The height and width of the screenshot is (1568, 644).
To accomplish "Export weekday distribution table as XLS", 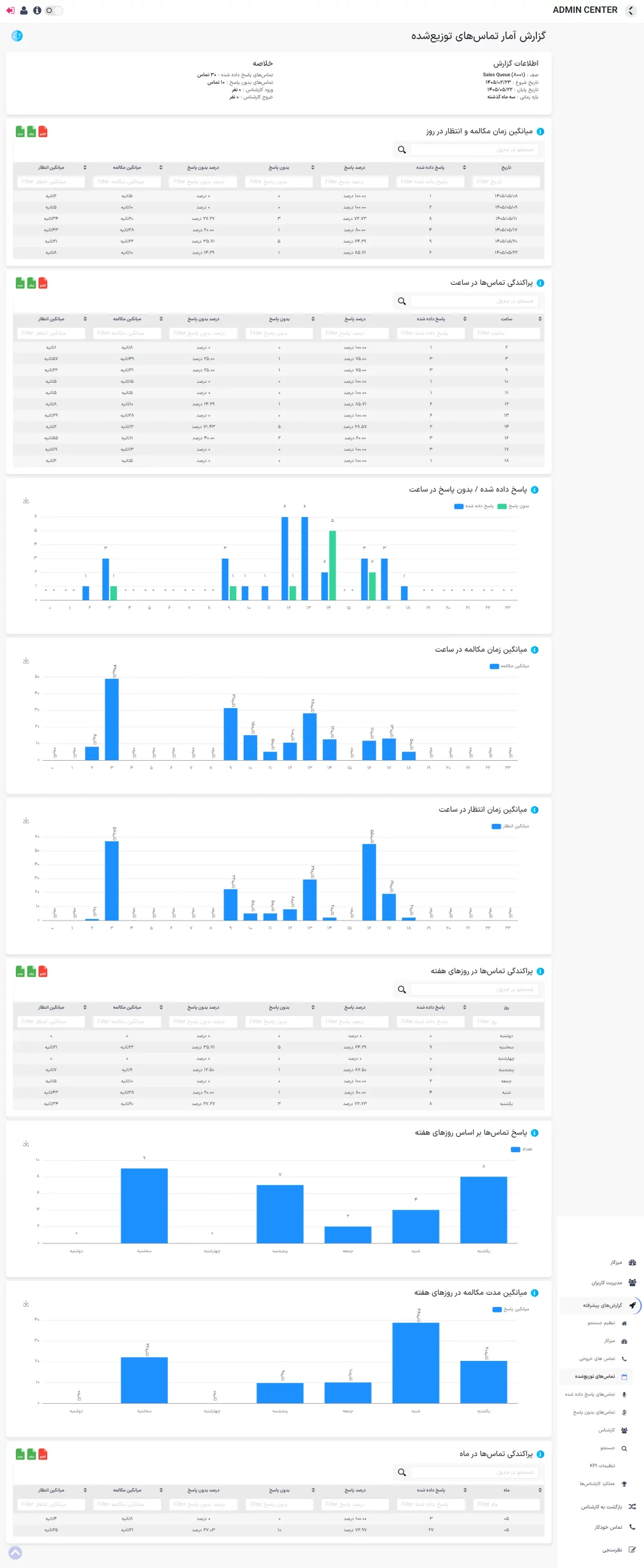I will [x=31, y=971].
